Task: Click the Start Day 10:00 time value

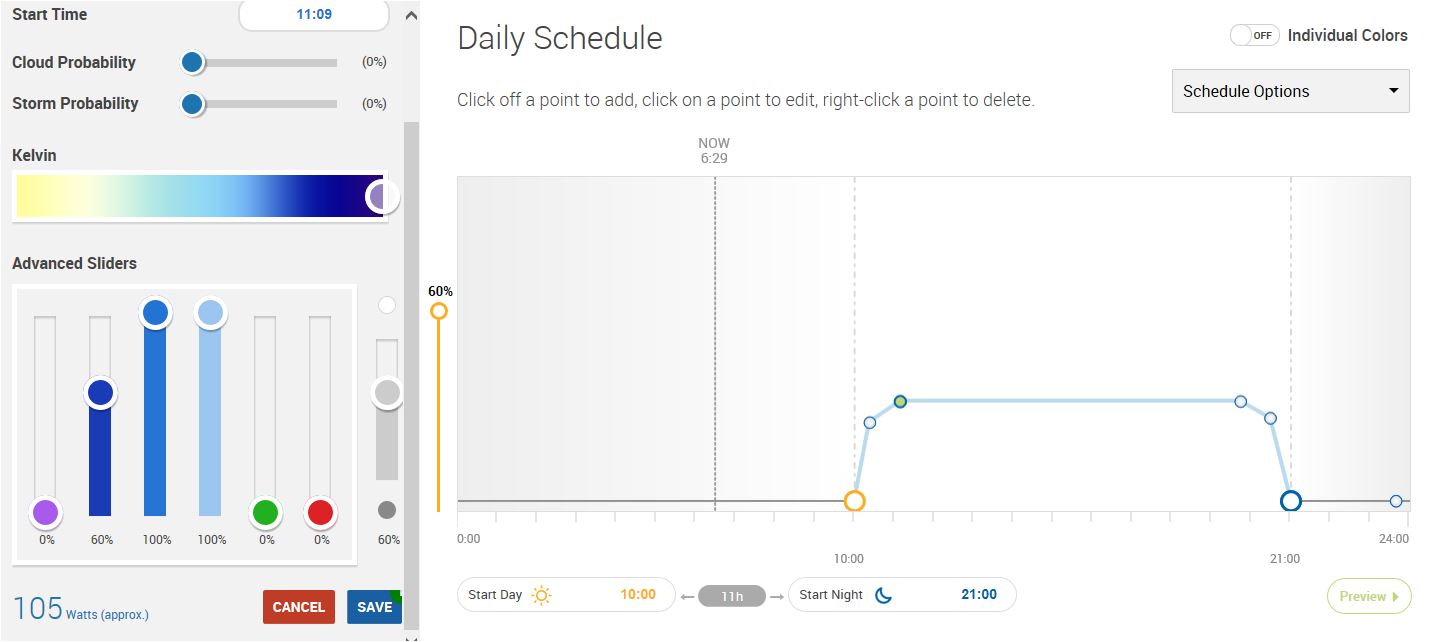Action: [x=638, y=595]
